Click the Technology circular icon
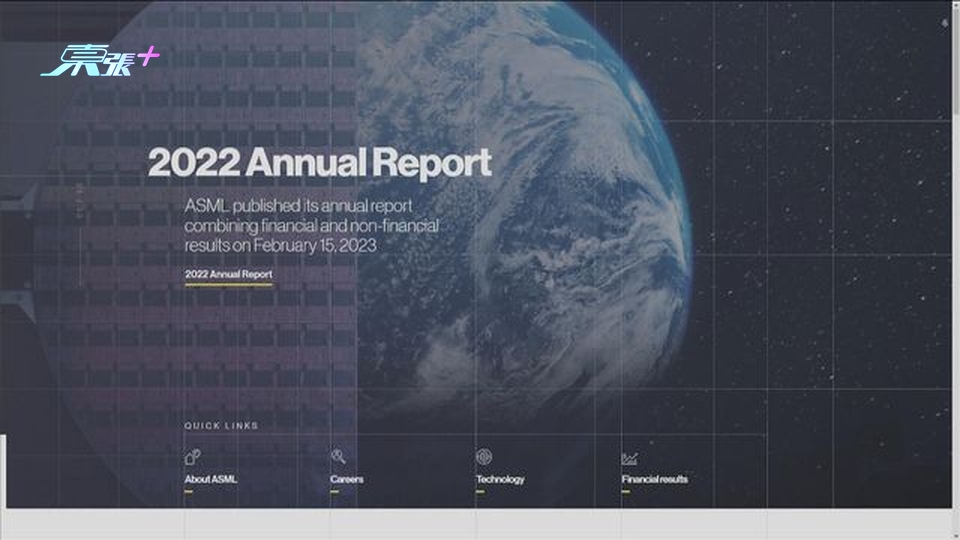This screenshot has width=960, height=540. tap(484, 457)
